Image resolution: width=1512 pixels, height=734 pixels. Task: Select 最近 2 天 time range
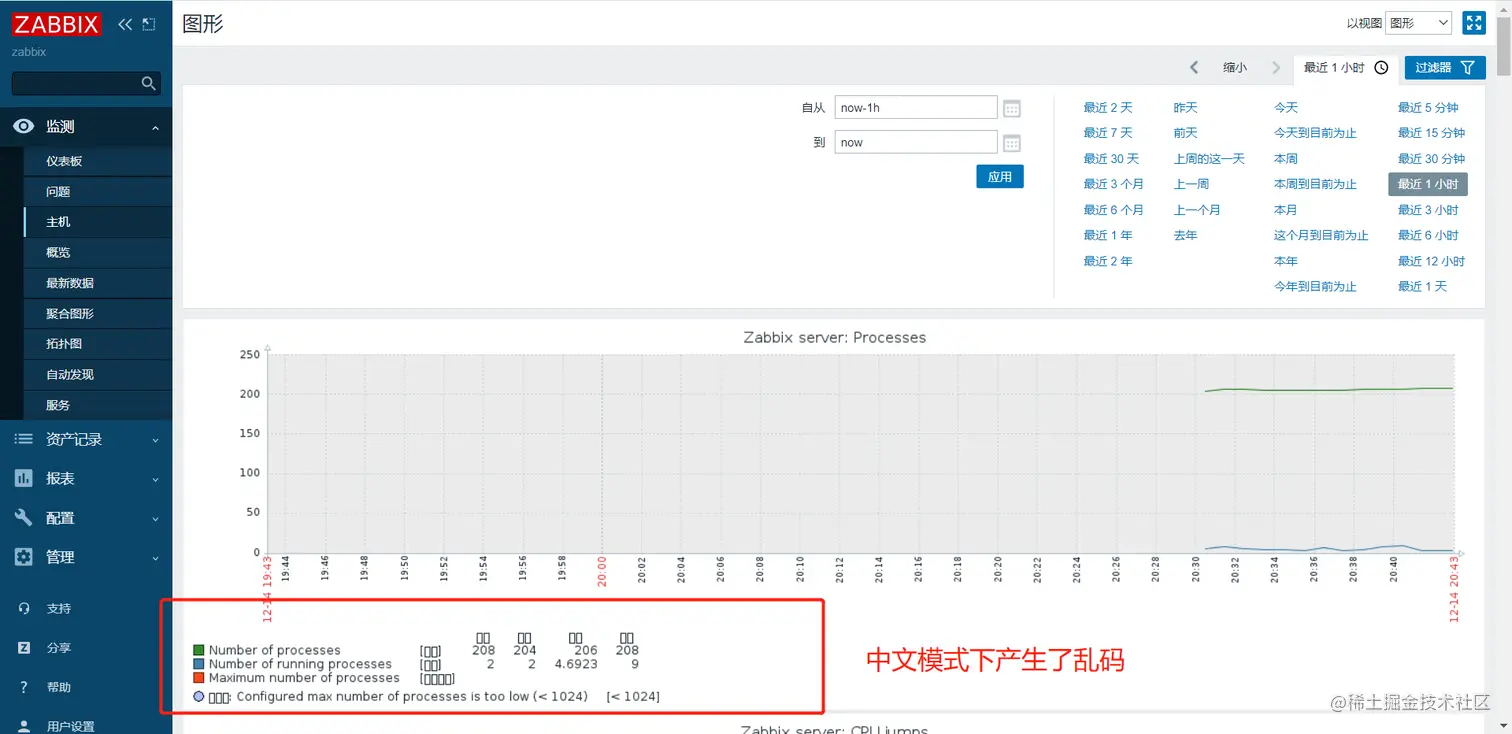(1108, 108)
